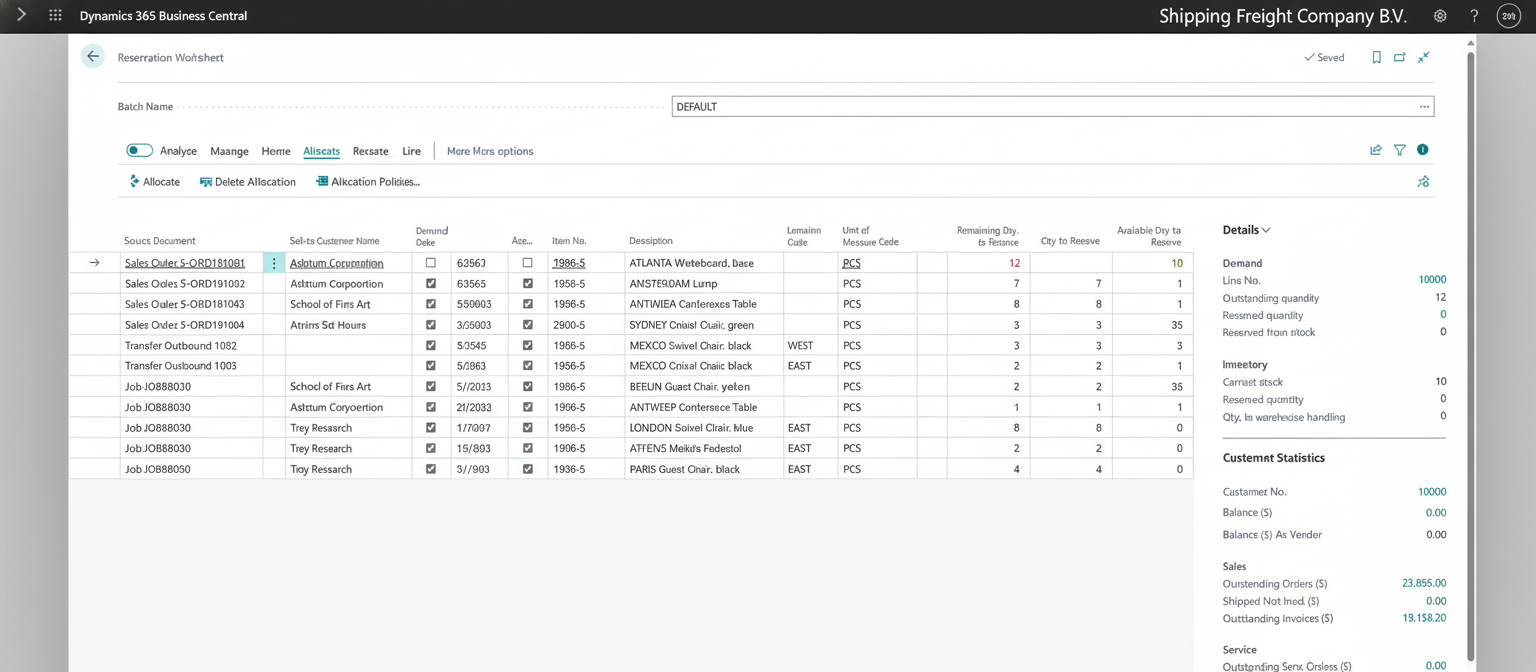
Task: Toggle the information FactBox icon
Action: point(1422,150)
